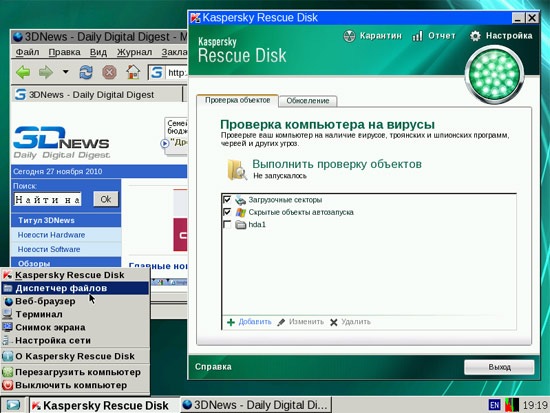
Task: Toggle Загрузочные секторы checkbox
Action: tap(227, 200)
